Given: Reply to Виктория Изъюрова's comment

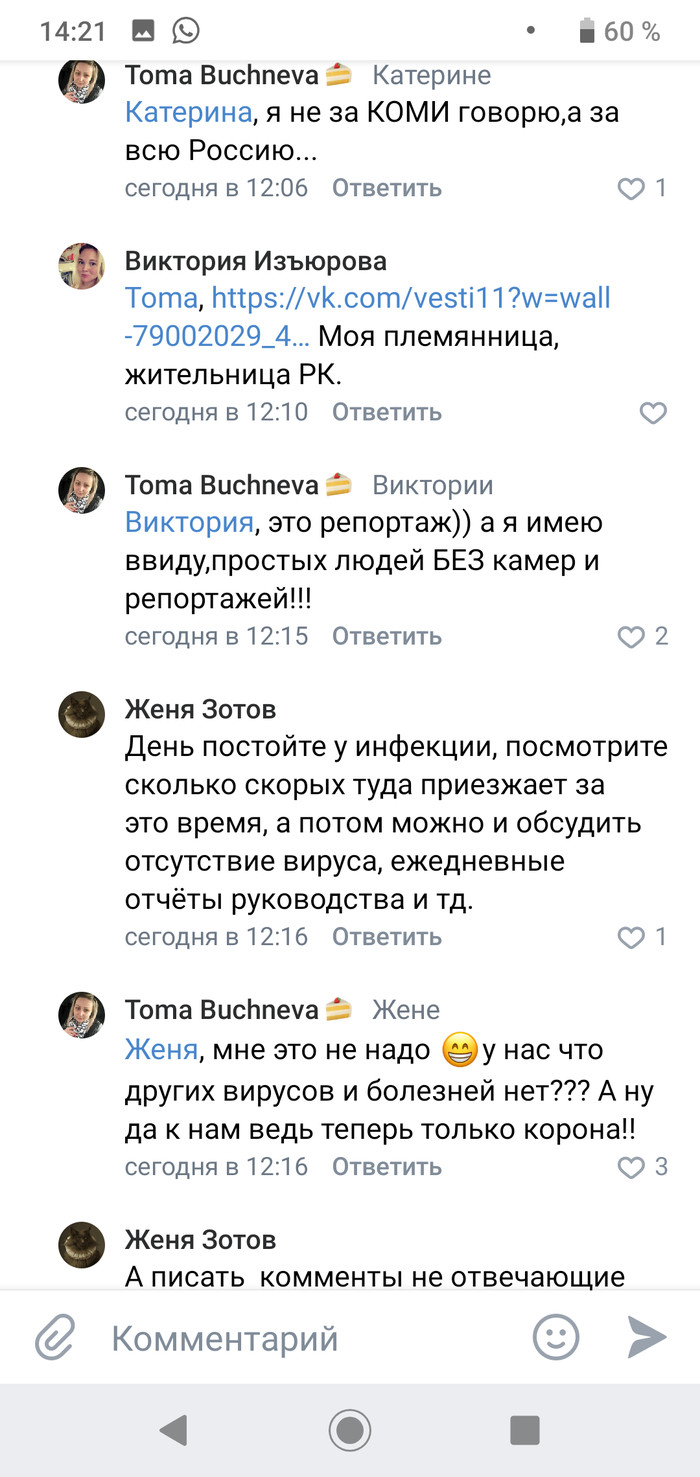Looking at the screenshot, I should pos(386,412).
